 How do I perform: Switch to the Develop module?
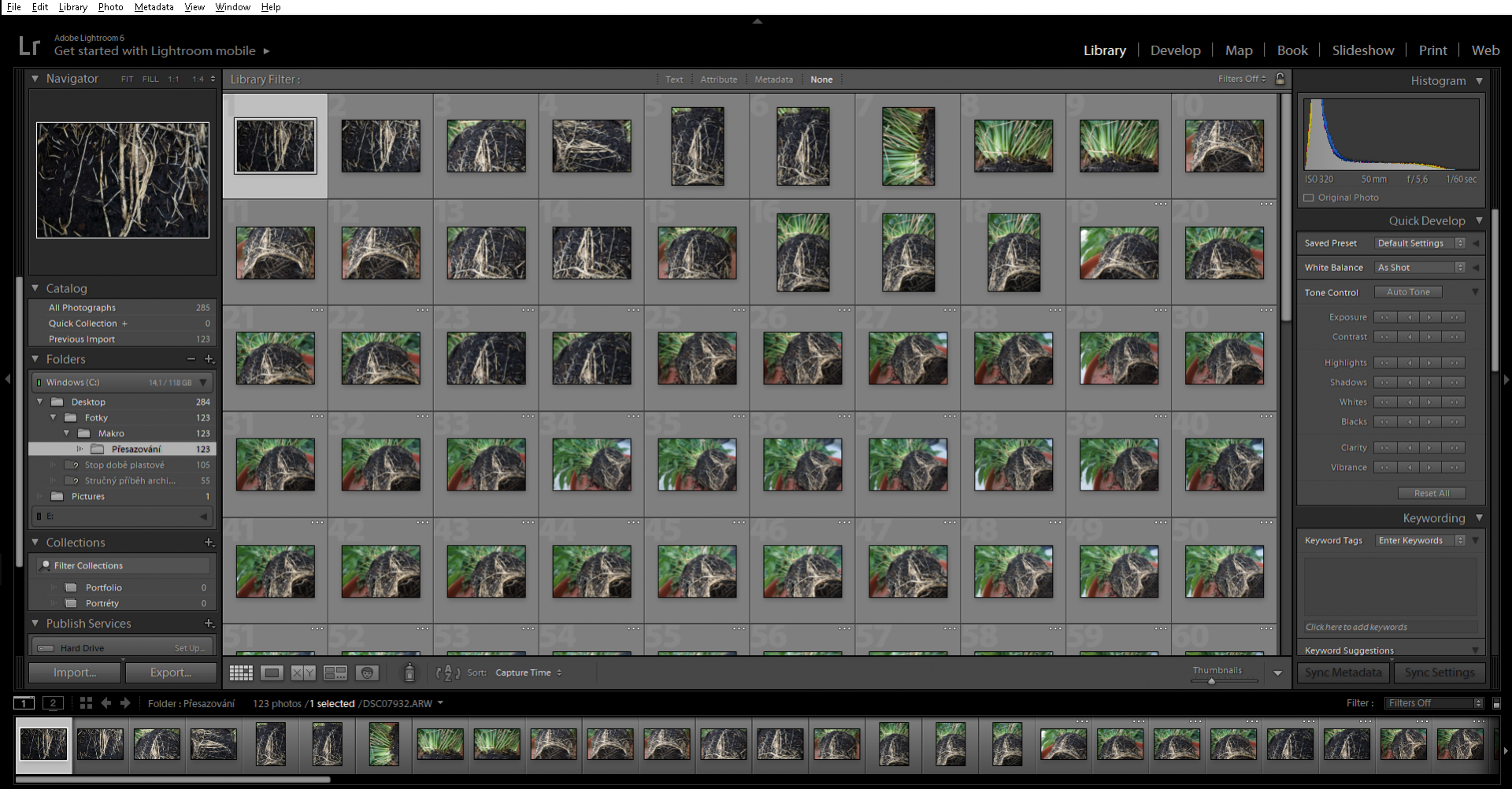point(1175,50)
